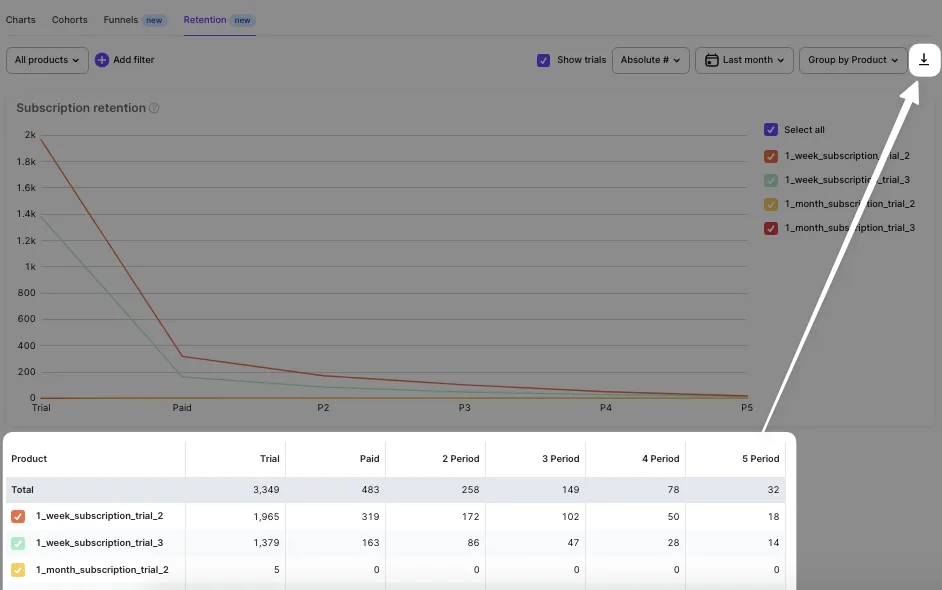The height and width of the screenshot is (590, 942).
Task: Click the plus icon for Add filter
Action: pos(102,60)
